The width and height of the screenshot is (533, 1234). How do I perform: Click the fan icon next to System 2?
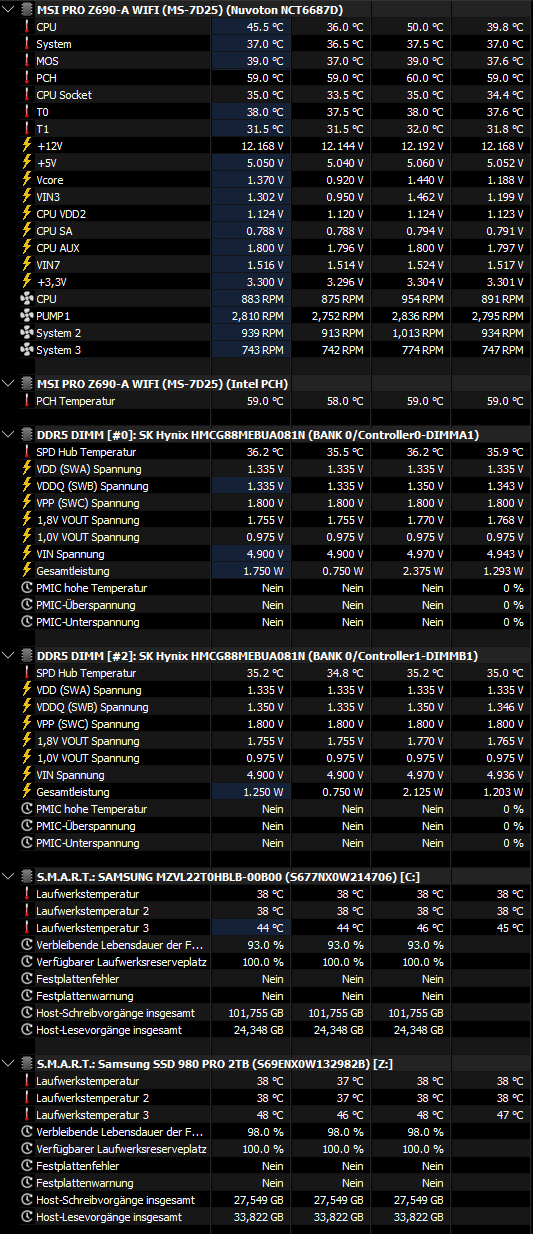tap(26, 333)
